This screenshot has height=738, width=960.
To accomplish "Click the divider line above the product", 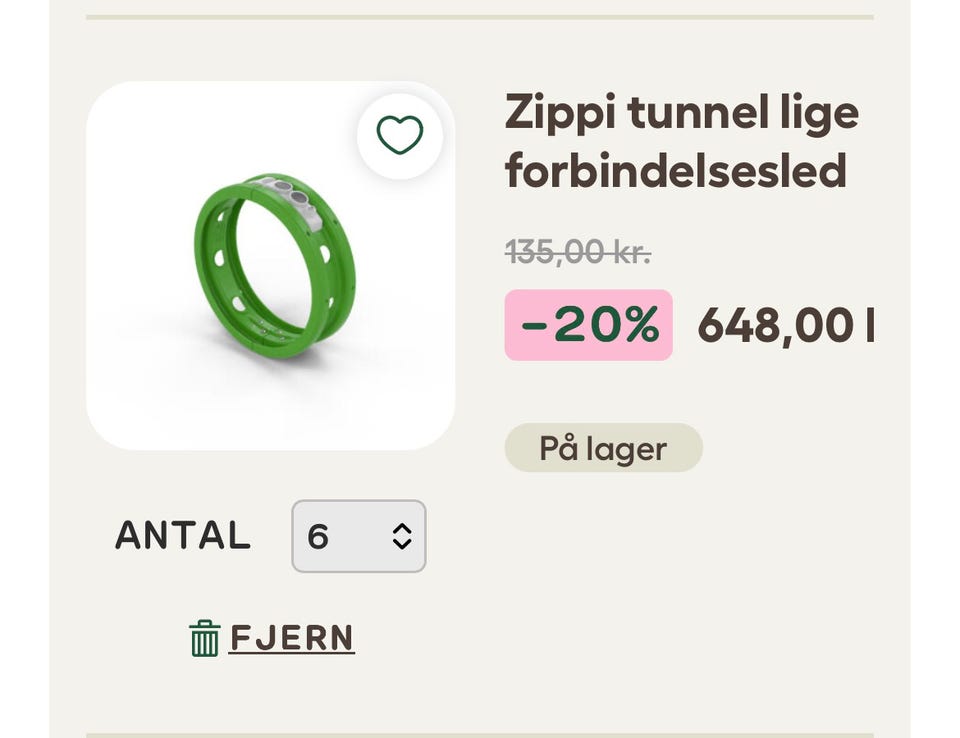I will tap(480, 17).
